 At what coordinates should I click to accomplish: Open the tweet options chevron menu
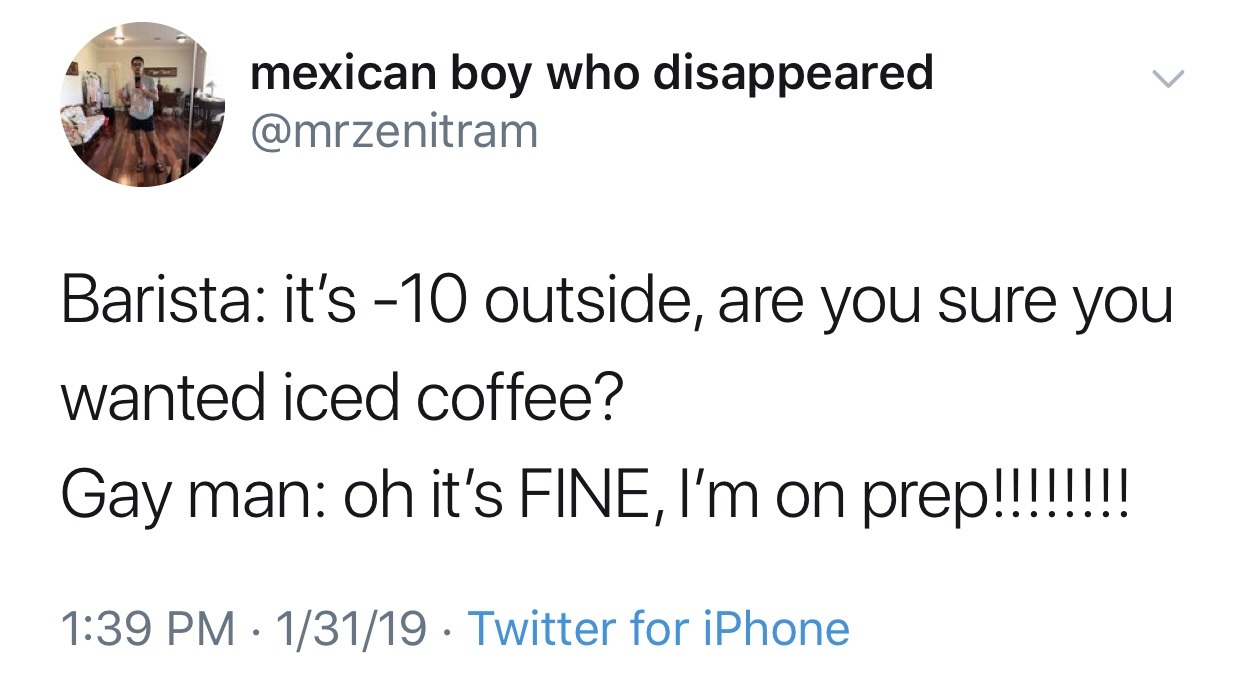pos(1163,78)
